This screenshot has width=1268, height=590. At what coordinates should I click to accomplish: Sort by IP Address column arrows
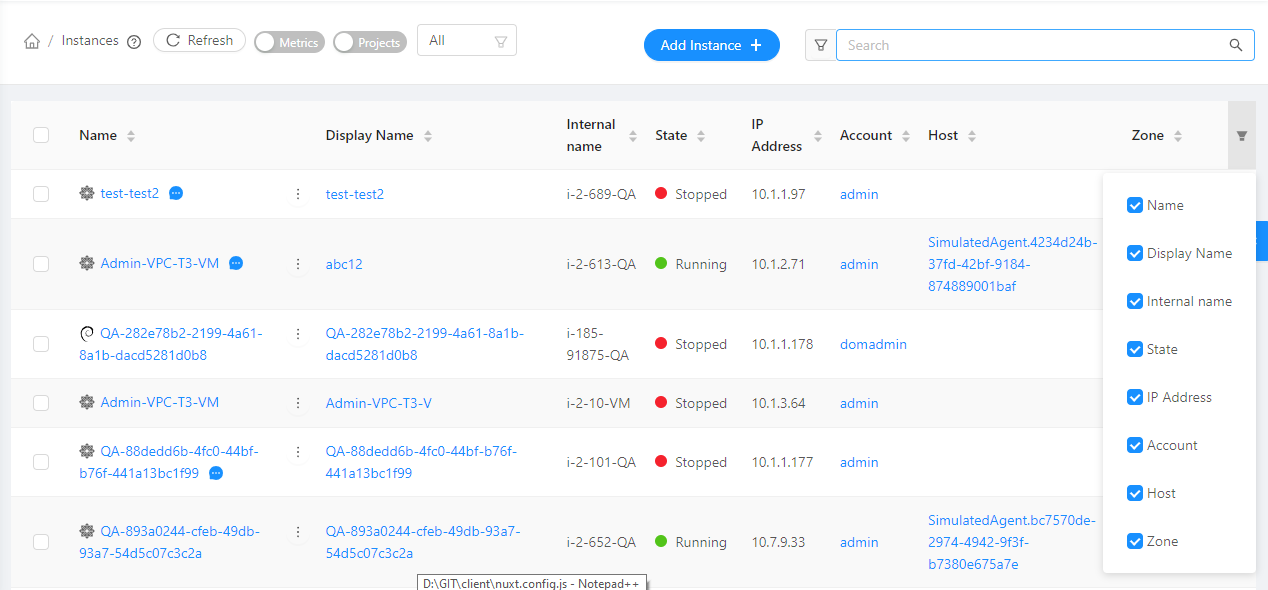[x=818, y=136]
